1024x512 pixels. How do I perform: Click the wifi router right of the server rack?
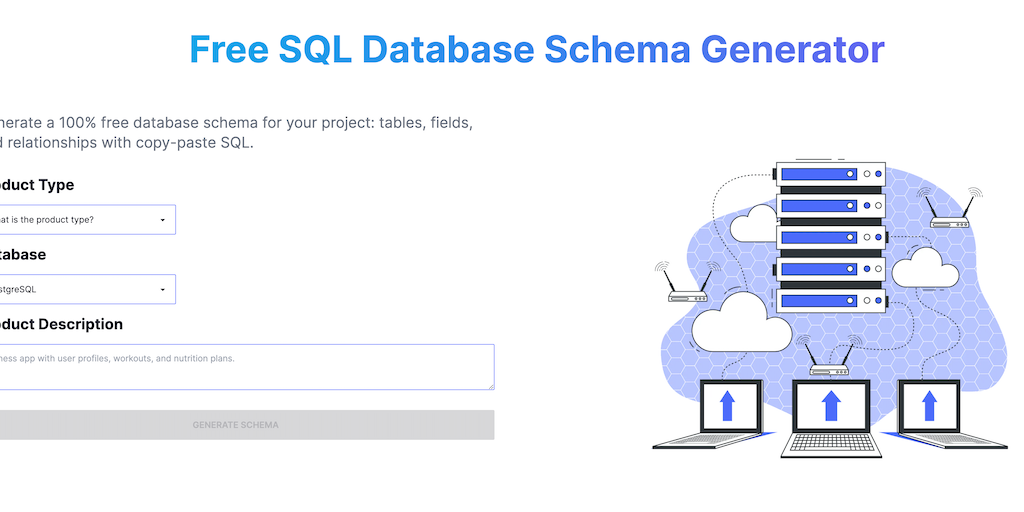(949, 215)
